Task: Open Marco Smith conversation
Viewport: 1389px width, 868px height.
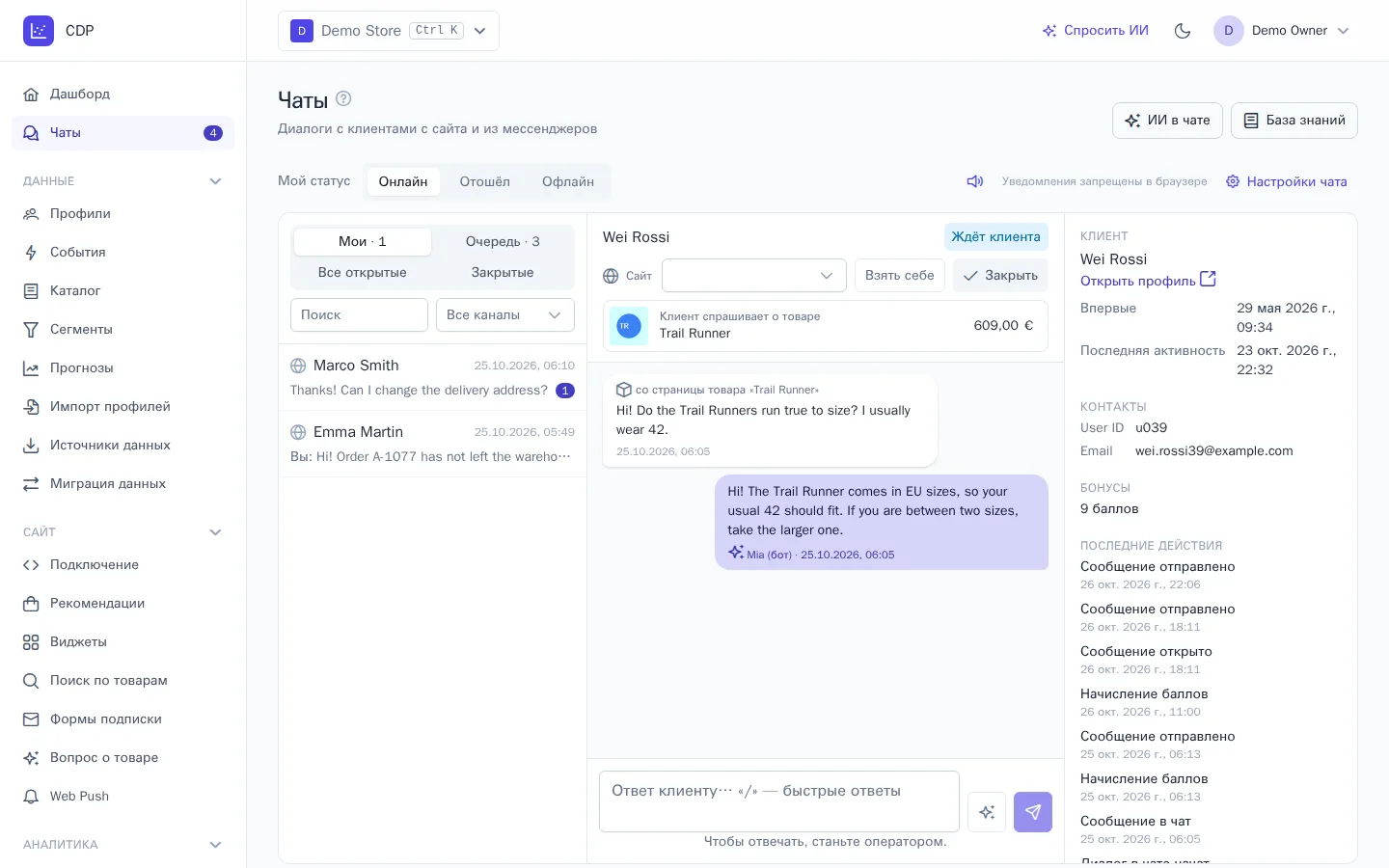Action: (432, 378)
